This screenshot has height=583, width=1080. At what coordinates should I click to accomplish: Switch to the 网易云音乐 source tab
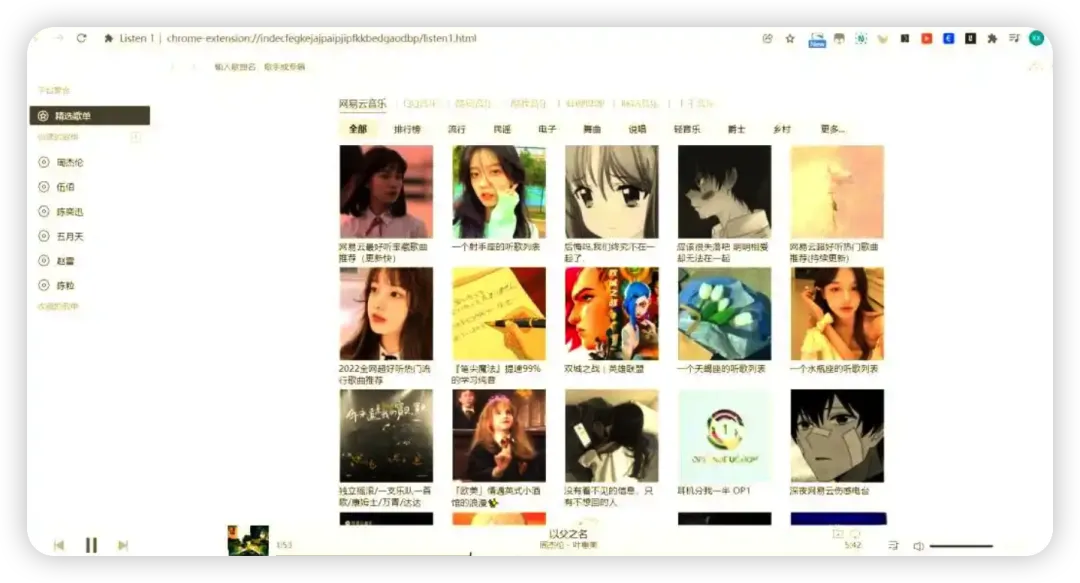(x=362, y=103)
